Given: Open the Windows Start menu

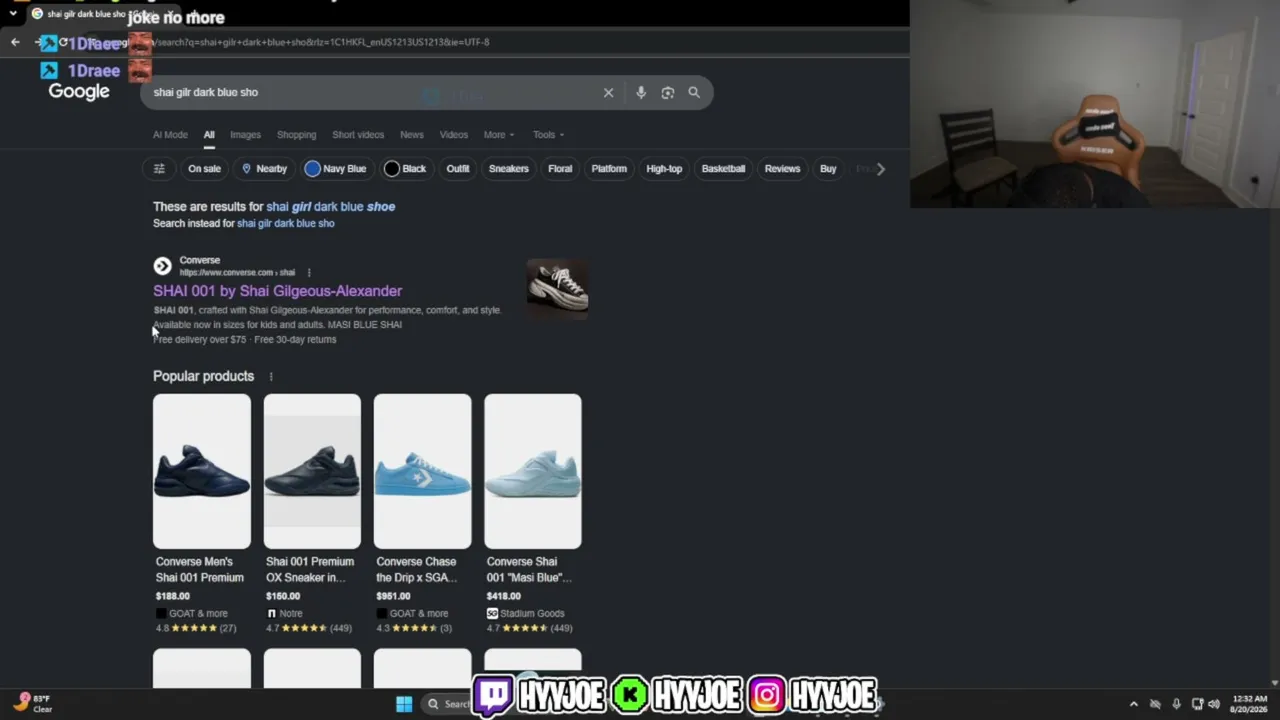Looking at the screenshot, I should pyautogui.click(x=404, y=704).
